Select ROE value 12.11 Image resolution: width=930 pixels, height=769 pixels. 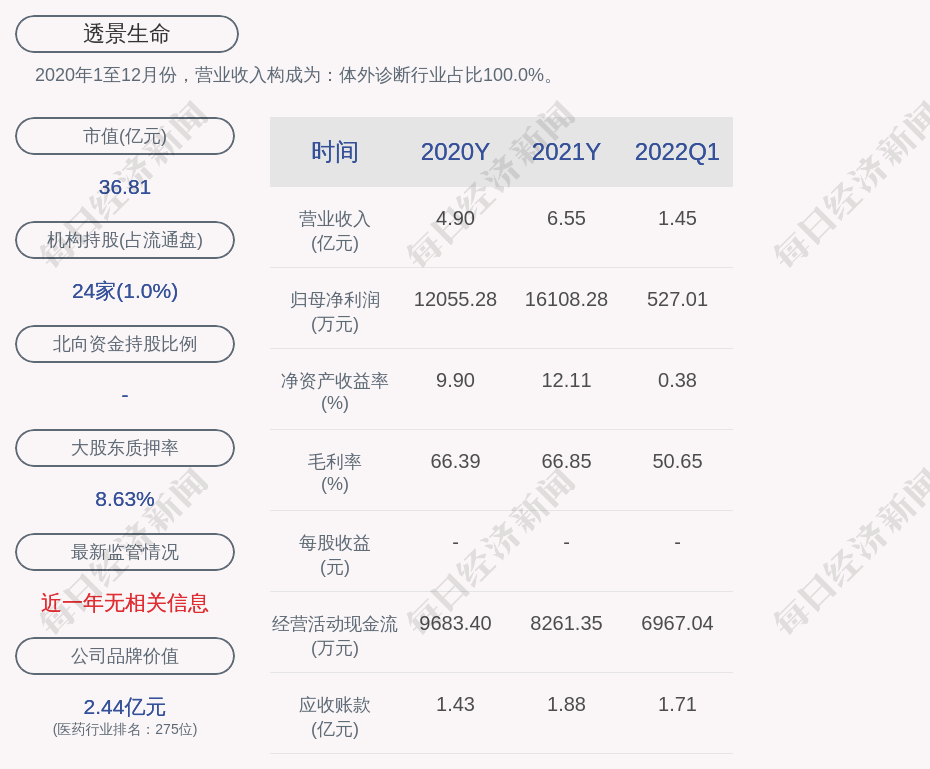566,380
